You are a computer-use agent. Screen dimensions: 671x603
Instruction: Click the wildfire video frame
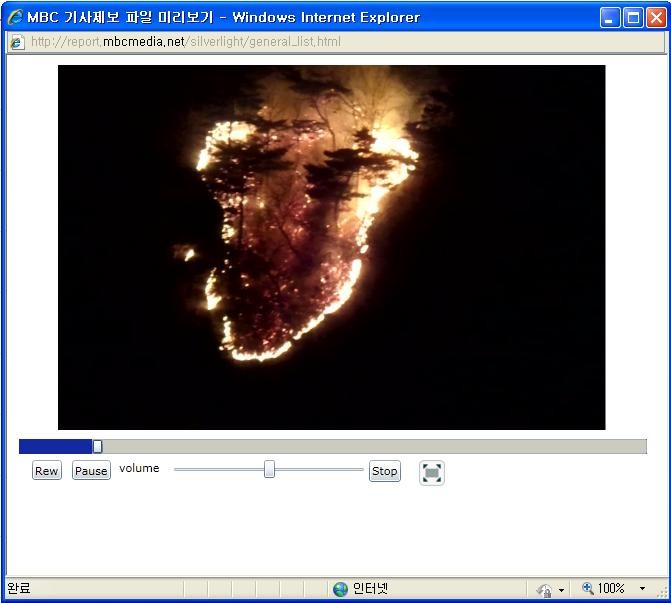332,247
